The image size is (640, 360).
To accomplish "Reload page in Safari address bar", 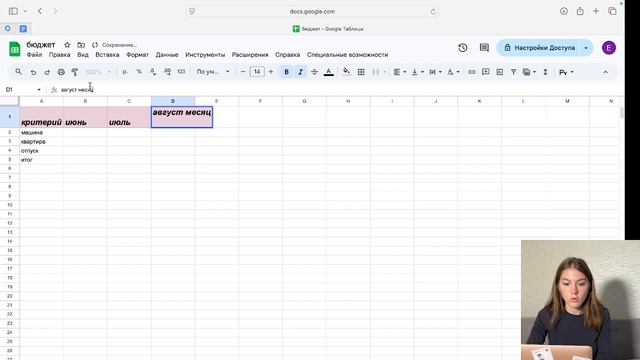I will tap(433, 11).
